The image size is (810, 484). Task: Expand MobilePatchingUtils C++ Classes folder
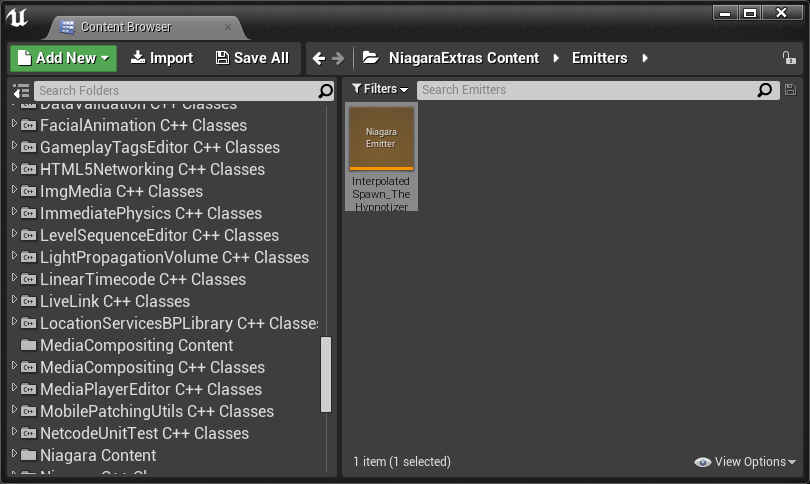pos(14,410)
